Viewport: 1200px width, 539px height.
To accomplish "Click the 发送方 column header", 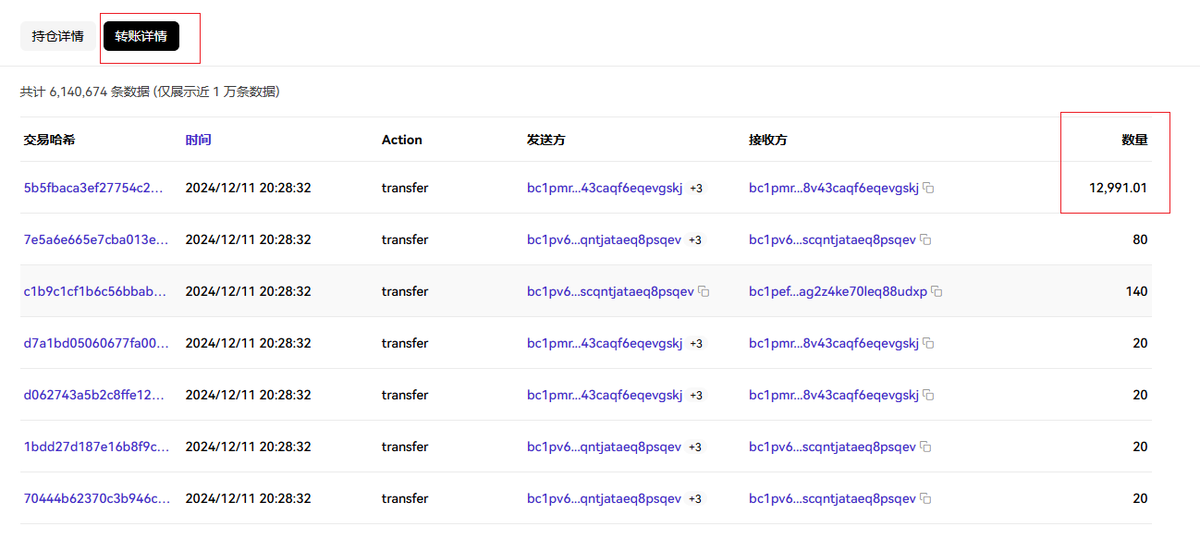I will 546,140.
